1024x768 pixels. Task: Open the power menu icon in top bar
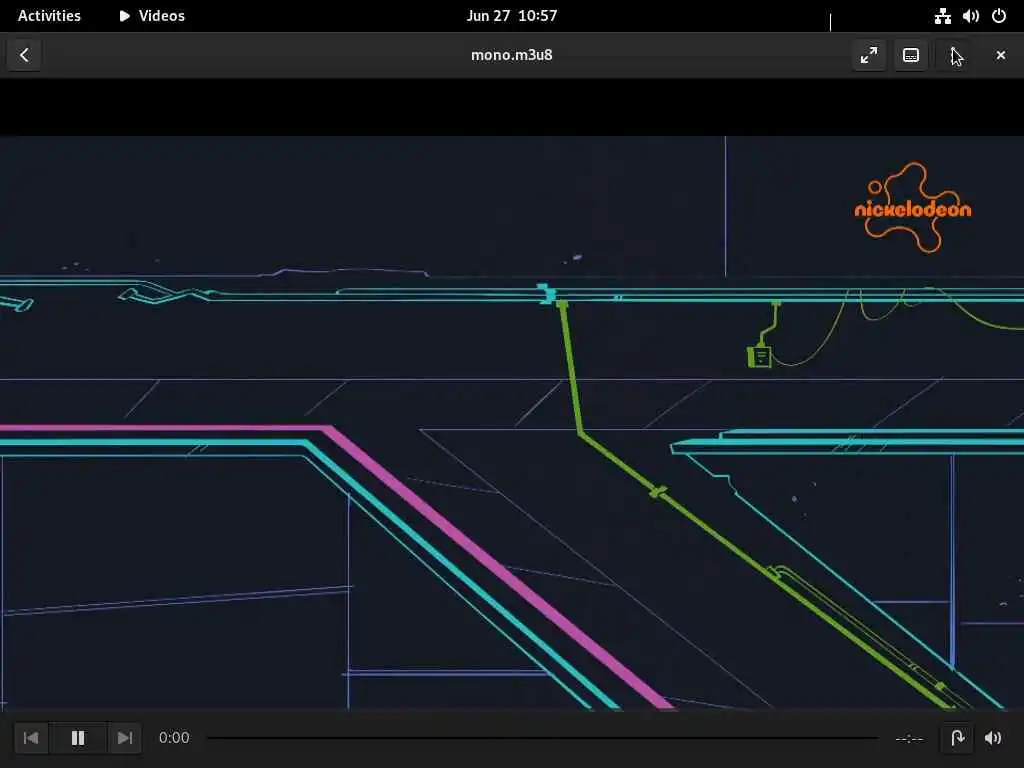click(999, 16)
